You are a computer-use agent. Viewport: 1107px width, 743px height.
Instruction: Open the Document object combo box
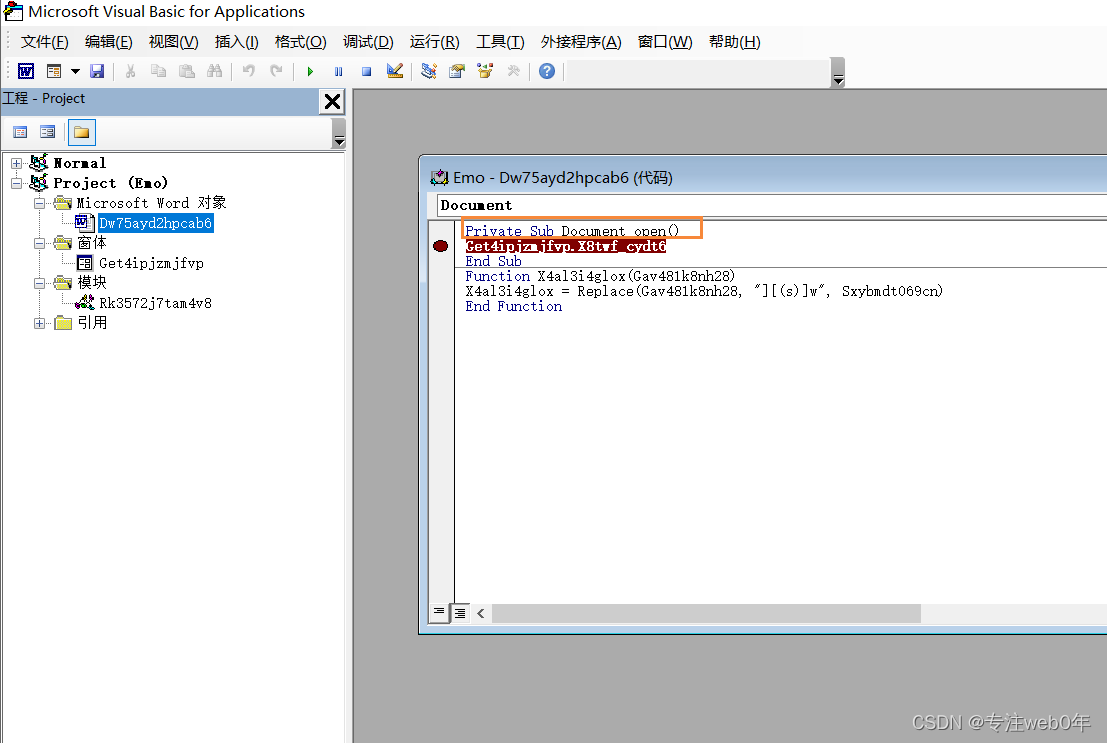point(772,206)
